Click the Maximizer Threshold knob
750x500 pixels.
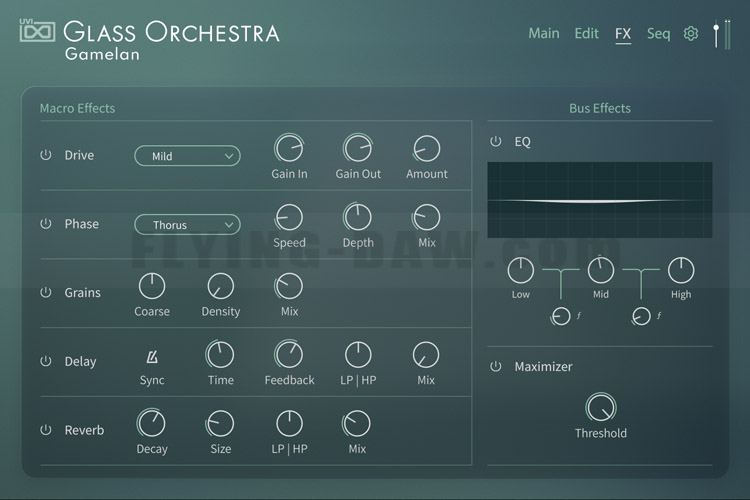coord(601,408)
